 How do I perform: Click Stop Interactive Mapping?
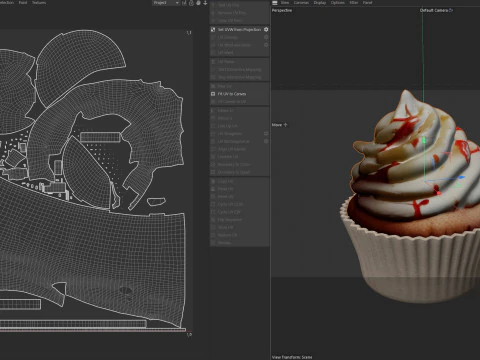click(x=239, y=77)
